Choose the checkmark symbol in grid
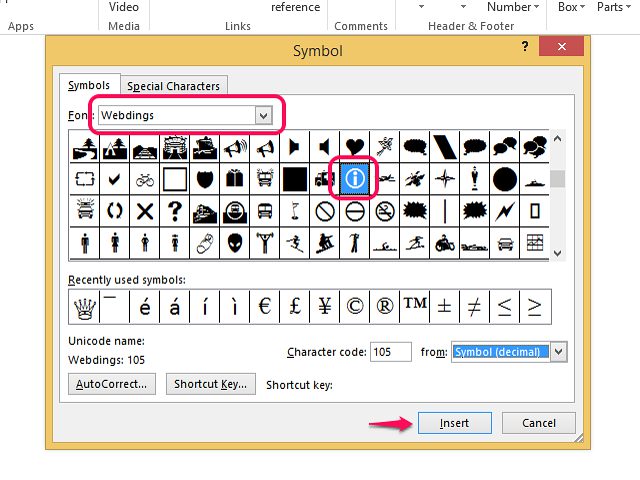The image size is (640, 480). (x=115, y=179)
